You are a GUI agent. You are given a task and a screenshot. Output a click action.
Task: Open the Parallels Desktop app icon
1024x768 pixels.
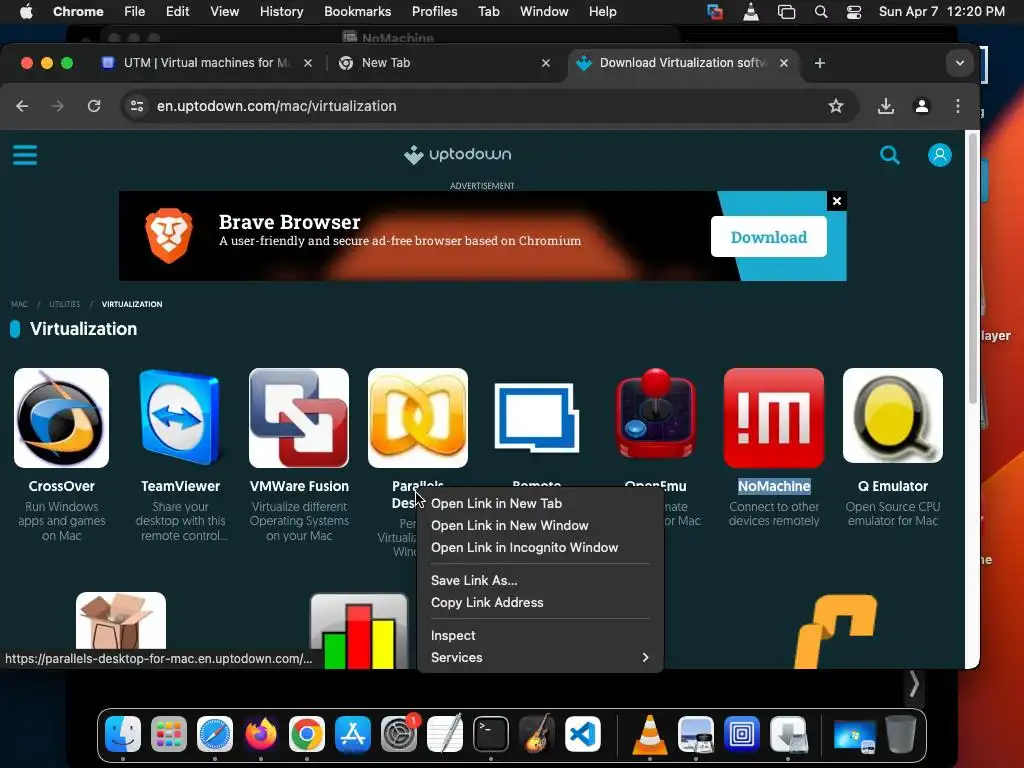418,418
